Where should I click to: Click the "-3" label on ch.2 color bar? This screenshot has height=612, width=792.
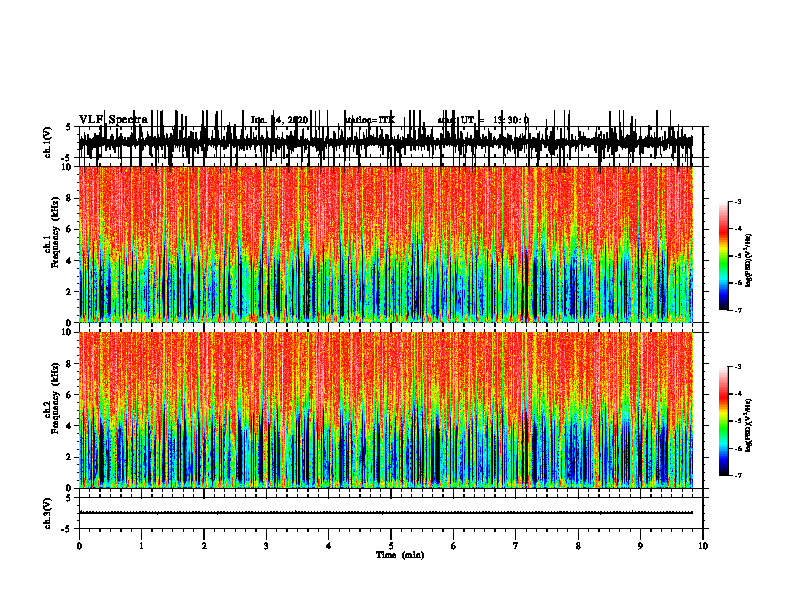tap(737, 367)
